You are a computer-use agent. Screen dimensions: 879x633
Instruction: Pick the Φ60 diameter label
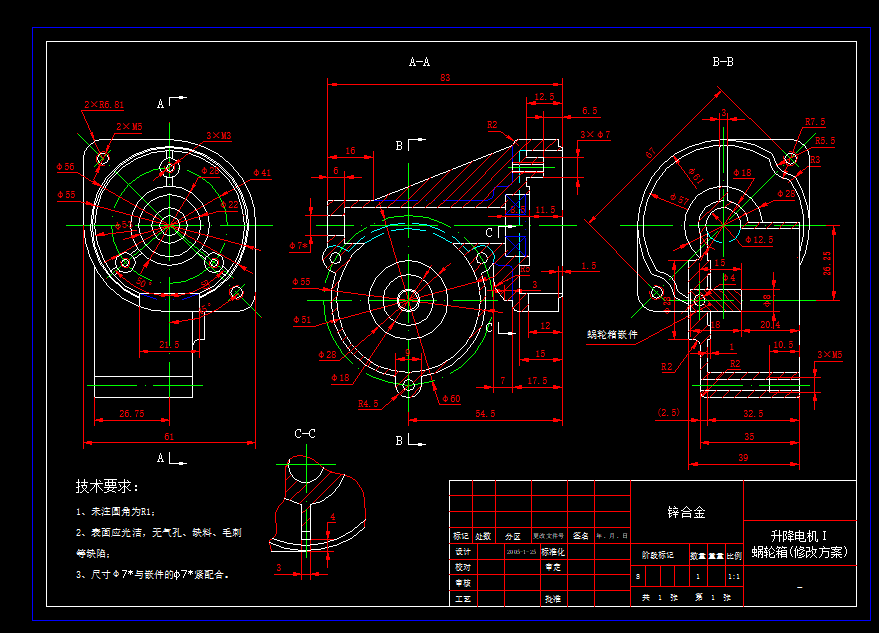coord(451,399)
